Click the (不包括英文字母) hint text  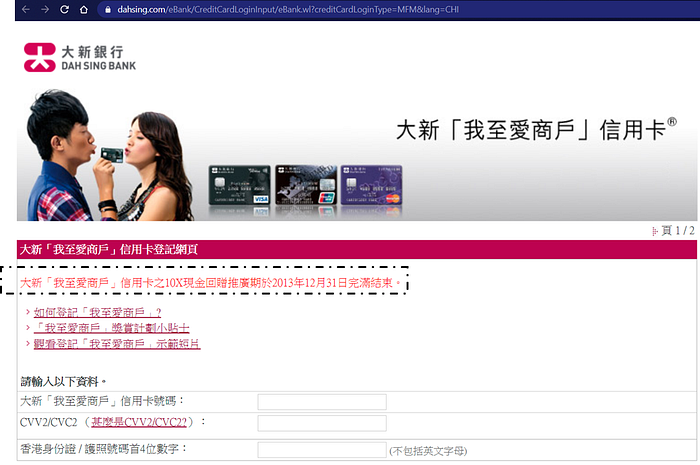point(428,451)
